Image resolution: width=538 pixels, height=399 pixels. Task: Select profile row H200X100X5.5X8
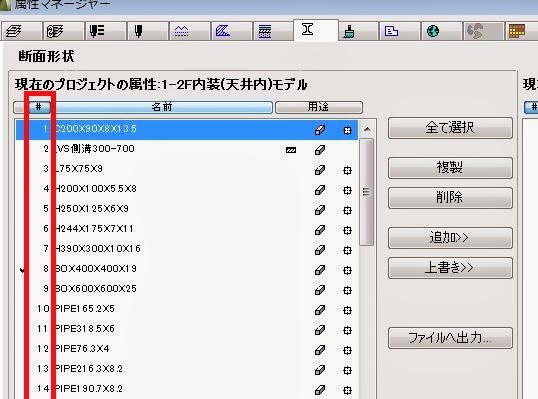coord(187,189)
